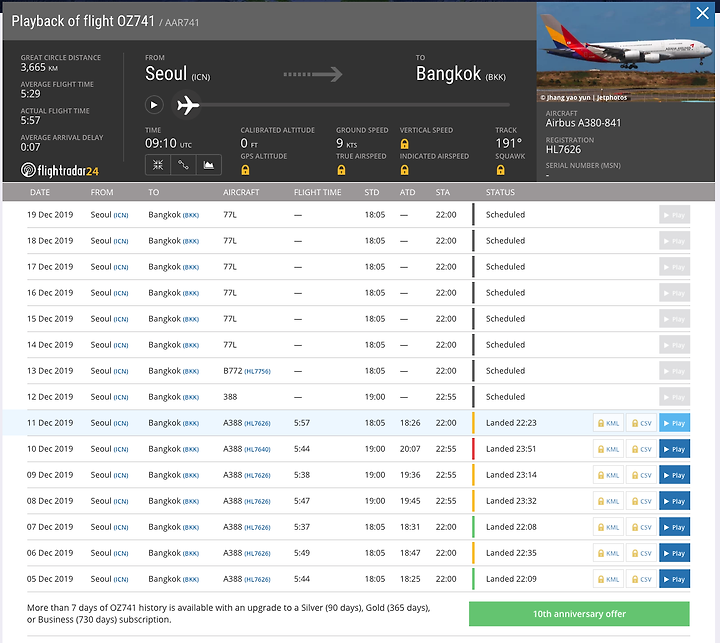
Task: Download KML for 08 Dec 2019 flight
Action: click(608, 501)
